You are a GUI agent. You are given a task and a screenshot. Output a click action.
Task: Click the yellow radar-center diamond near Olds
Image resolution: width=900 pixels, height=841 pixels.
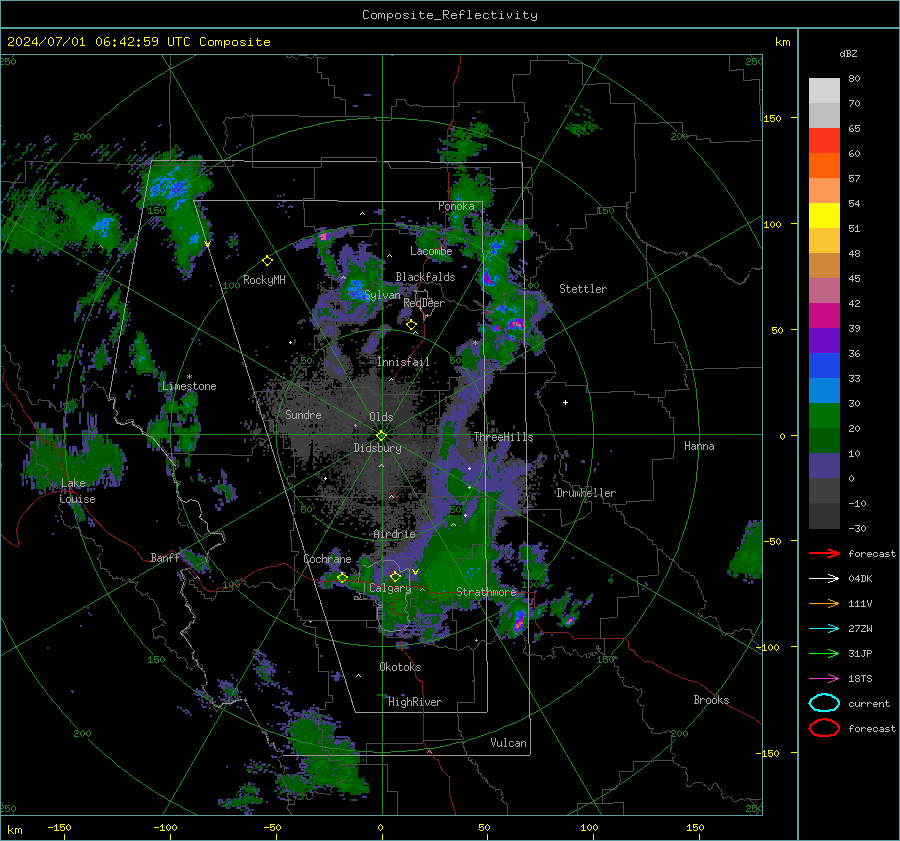(381, 436)
